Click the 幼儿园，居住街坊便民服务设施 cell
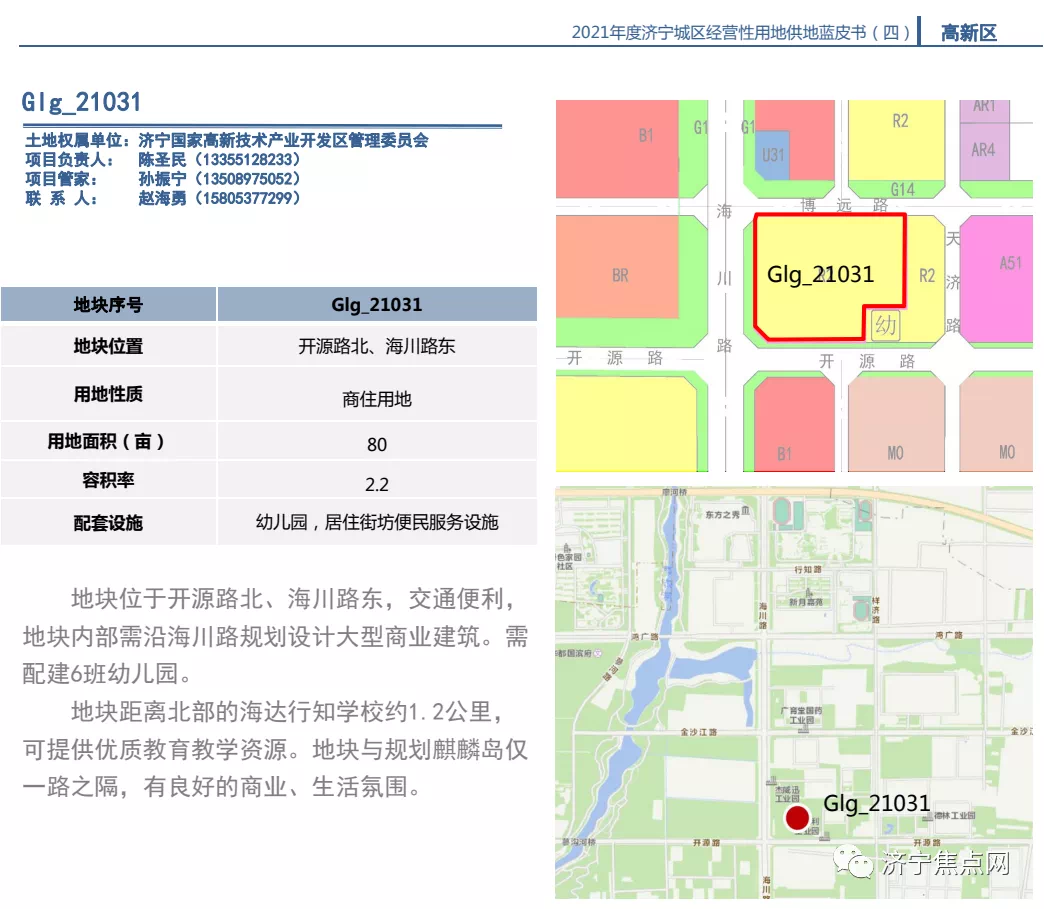 [377, 522]
